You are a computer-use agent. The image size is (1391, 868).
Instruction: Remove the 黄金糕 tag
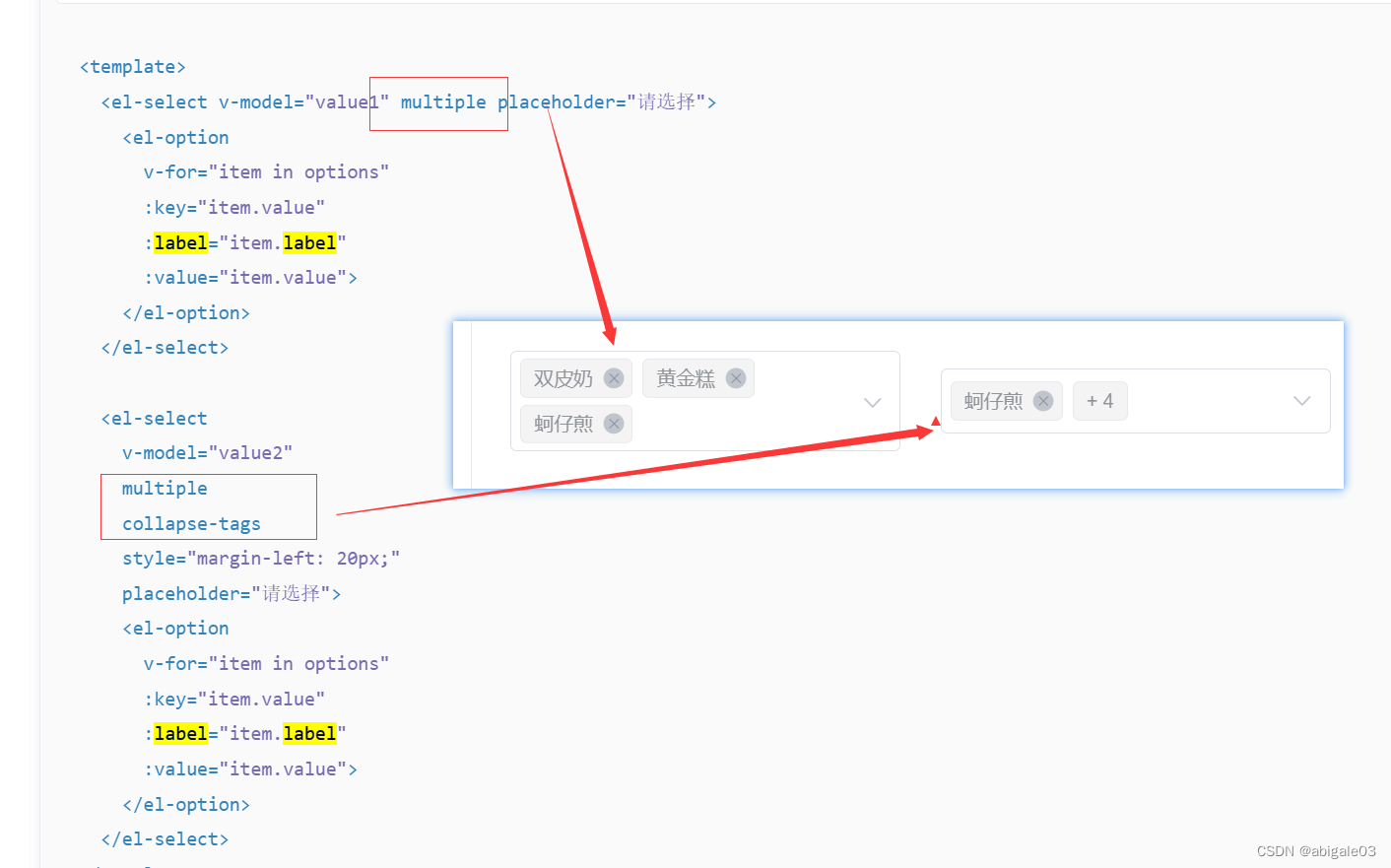(736, 378)
